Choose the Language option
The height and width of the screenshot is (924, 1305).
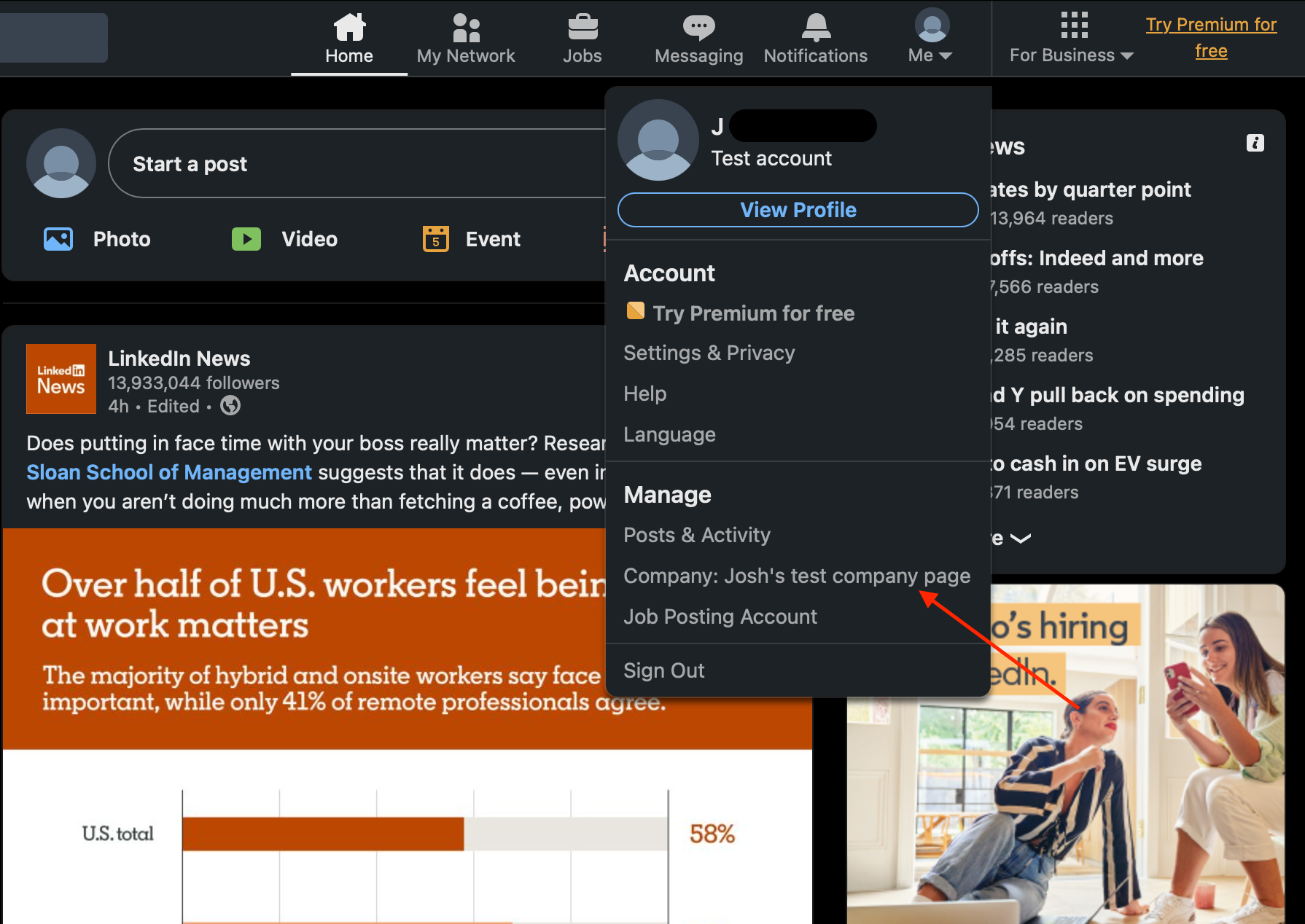pos(670,434)
